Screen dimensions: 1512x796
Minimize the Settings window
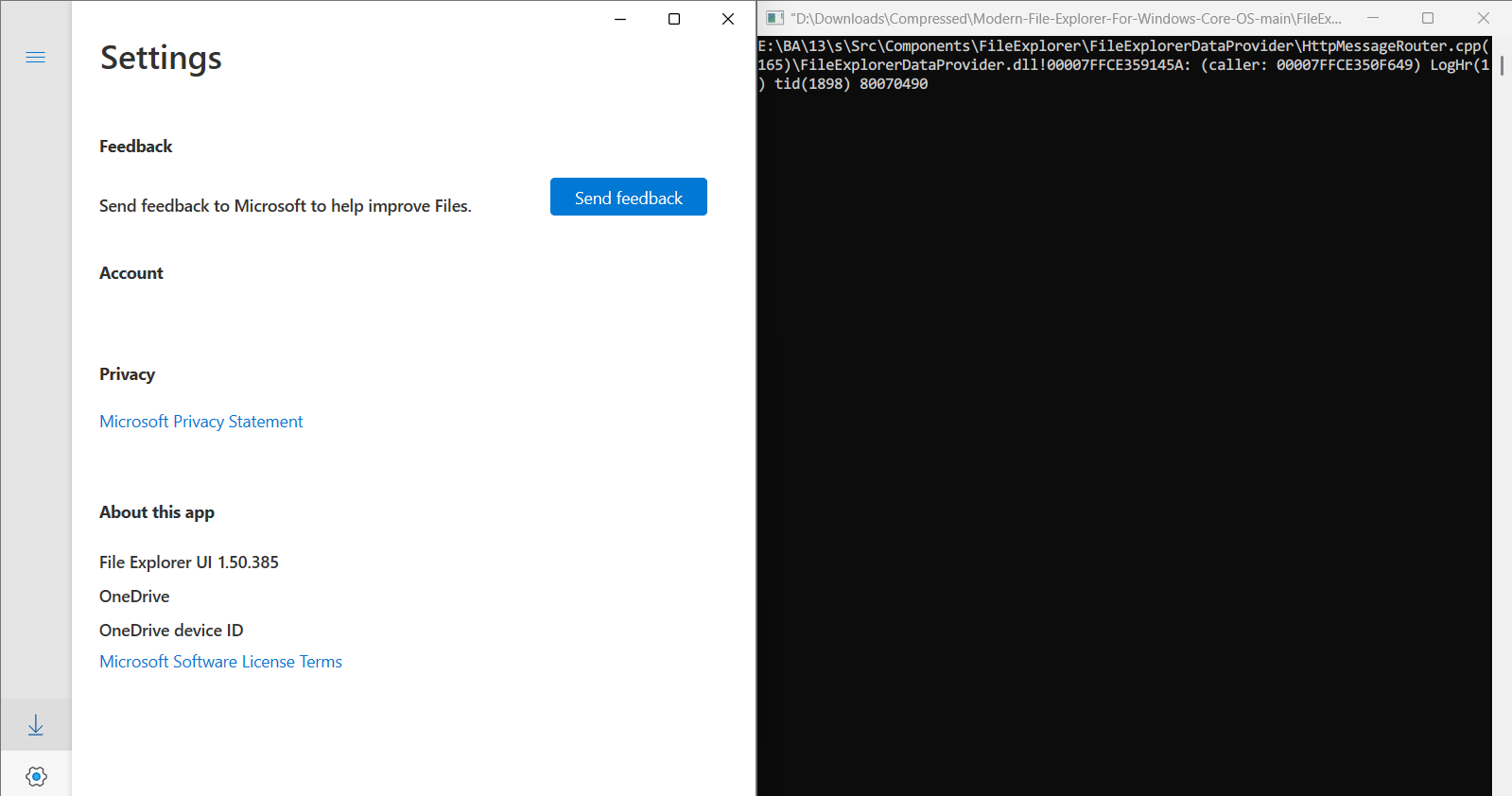pos(620,19)
